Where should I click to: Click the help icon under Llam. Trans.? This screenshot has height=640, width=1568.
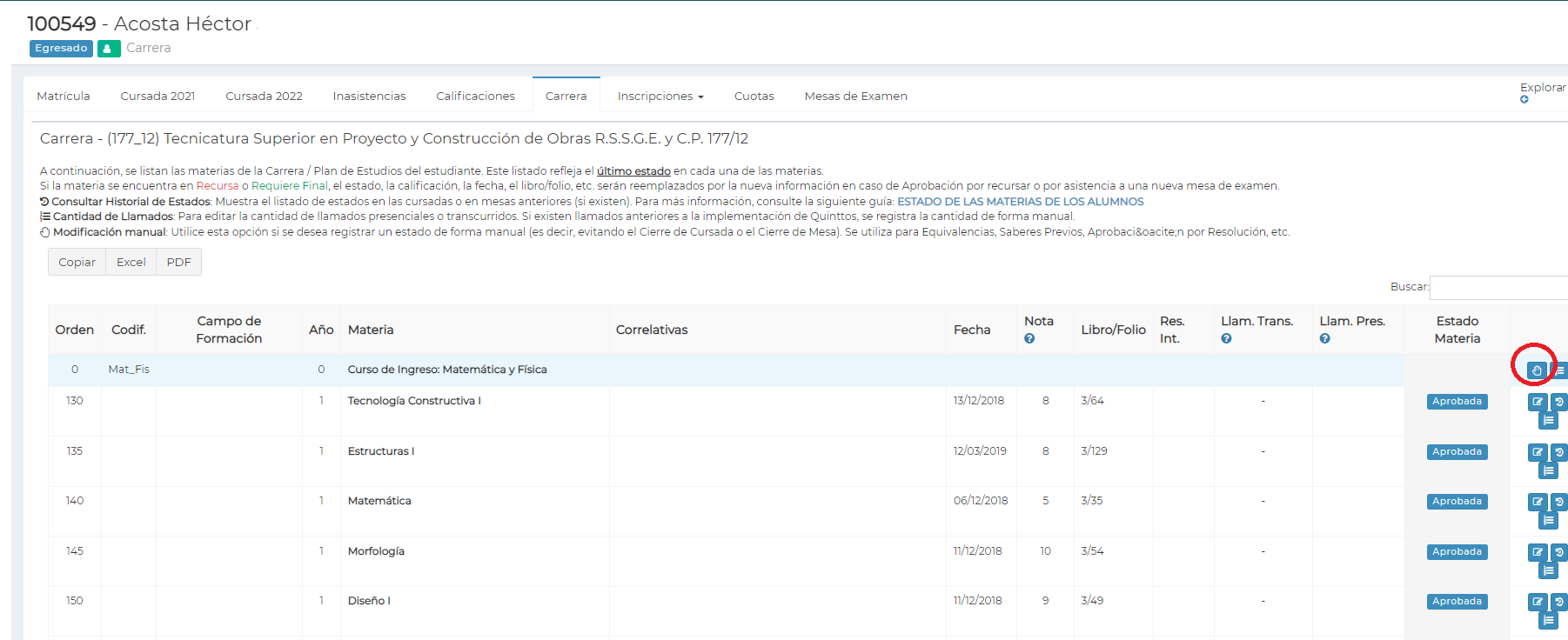coord(1226,339)
